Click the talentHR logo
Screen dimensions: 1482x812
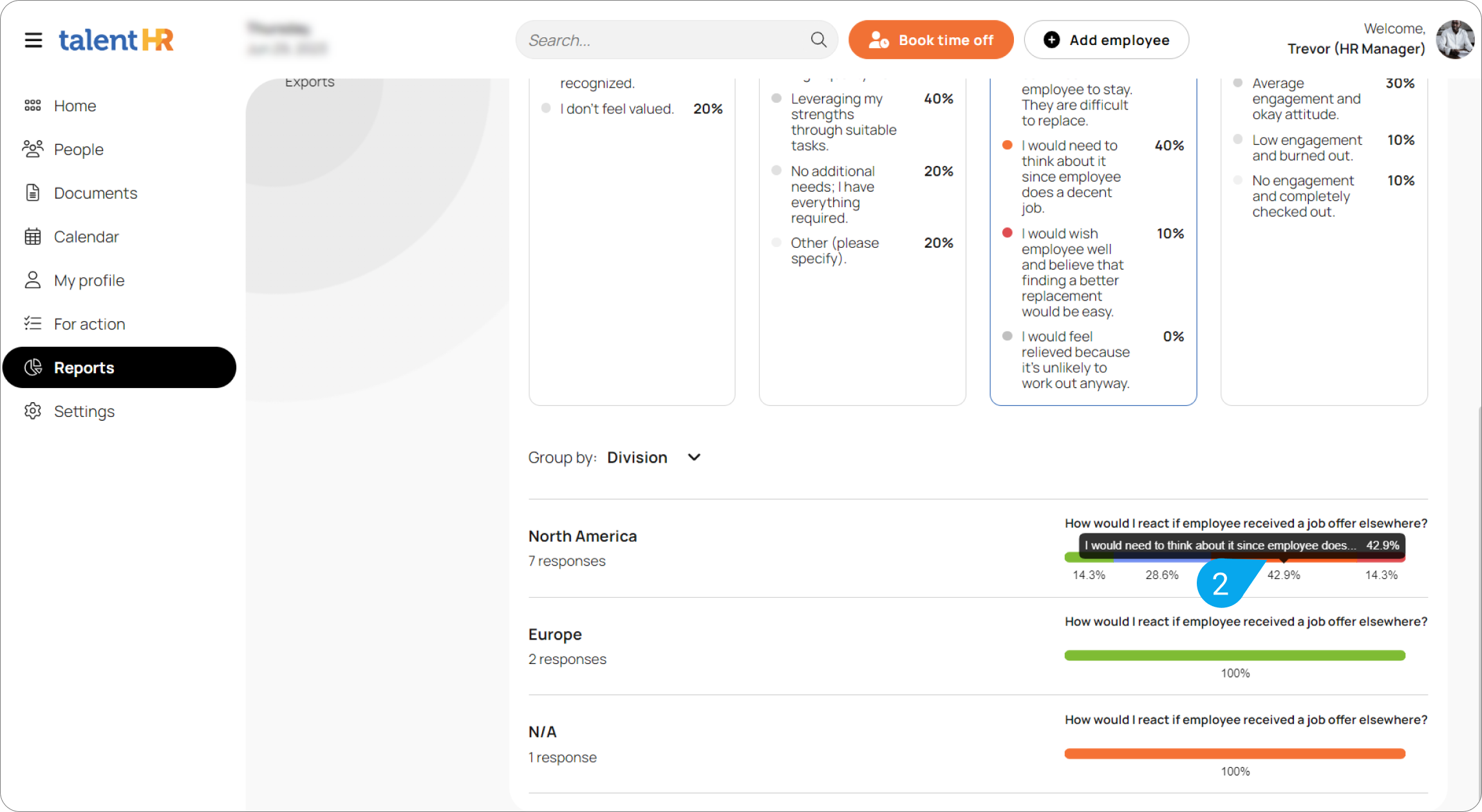pos(117,40)
